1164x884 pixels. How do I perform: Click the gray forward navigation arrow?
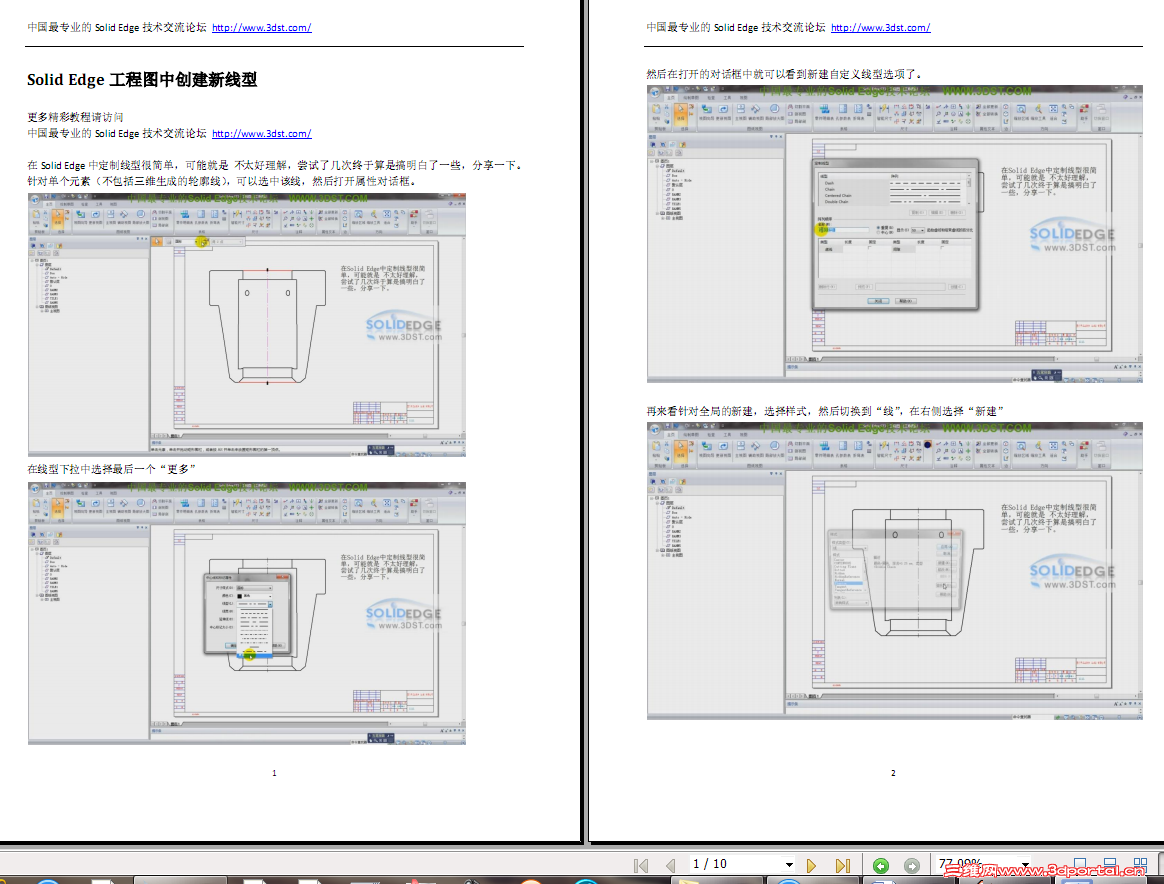[x=912, y=865]
